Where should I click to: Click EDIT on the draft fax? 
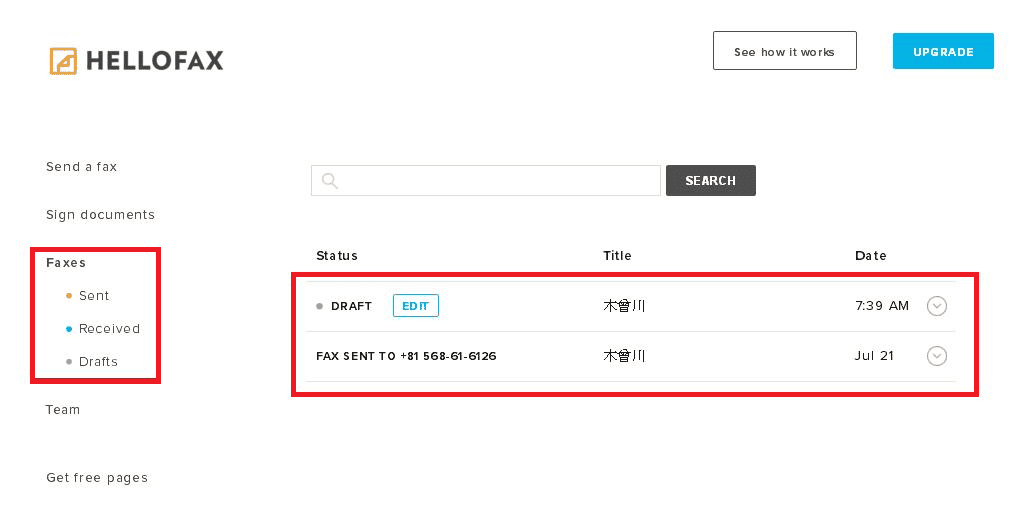tap(415, 306)
